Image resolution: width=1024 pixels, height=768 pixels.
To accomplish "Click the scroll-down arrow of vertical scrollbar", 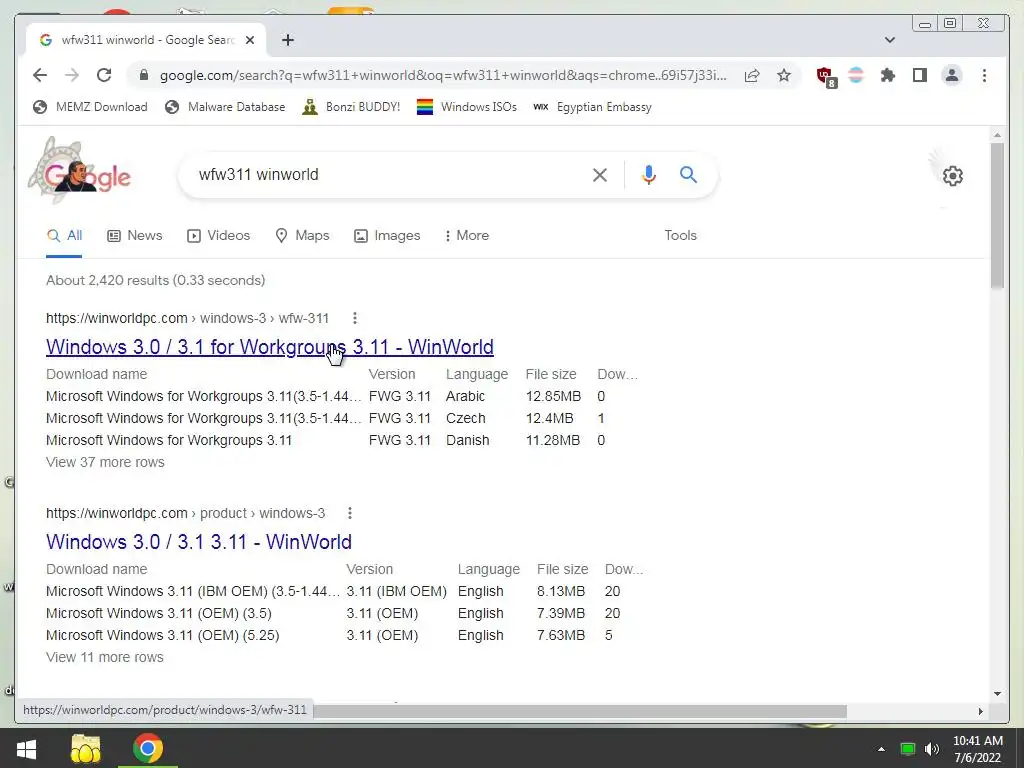I will (x=997, y=694).
